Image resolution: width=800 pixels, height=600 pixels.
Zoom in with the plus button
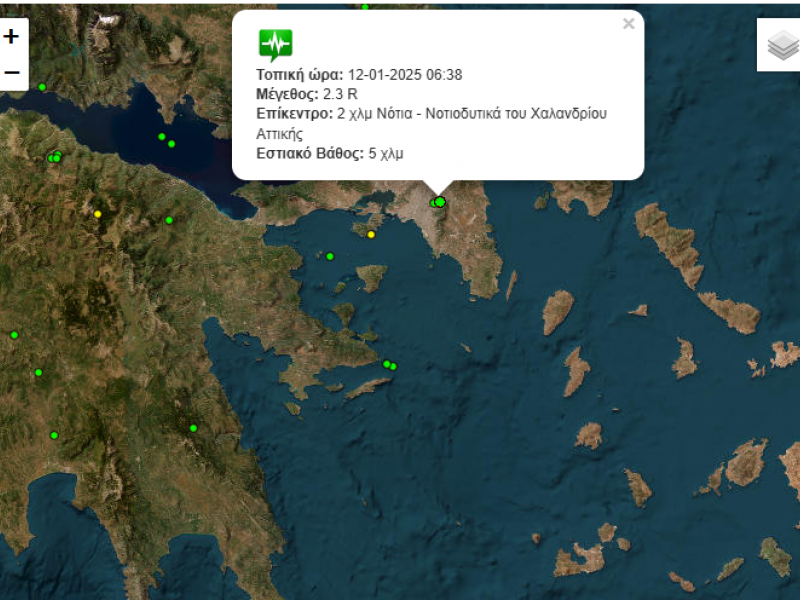click(x=11, y=36)
